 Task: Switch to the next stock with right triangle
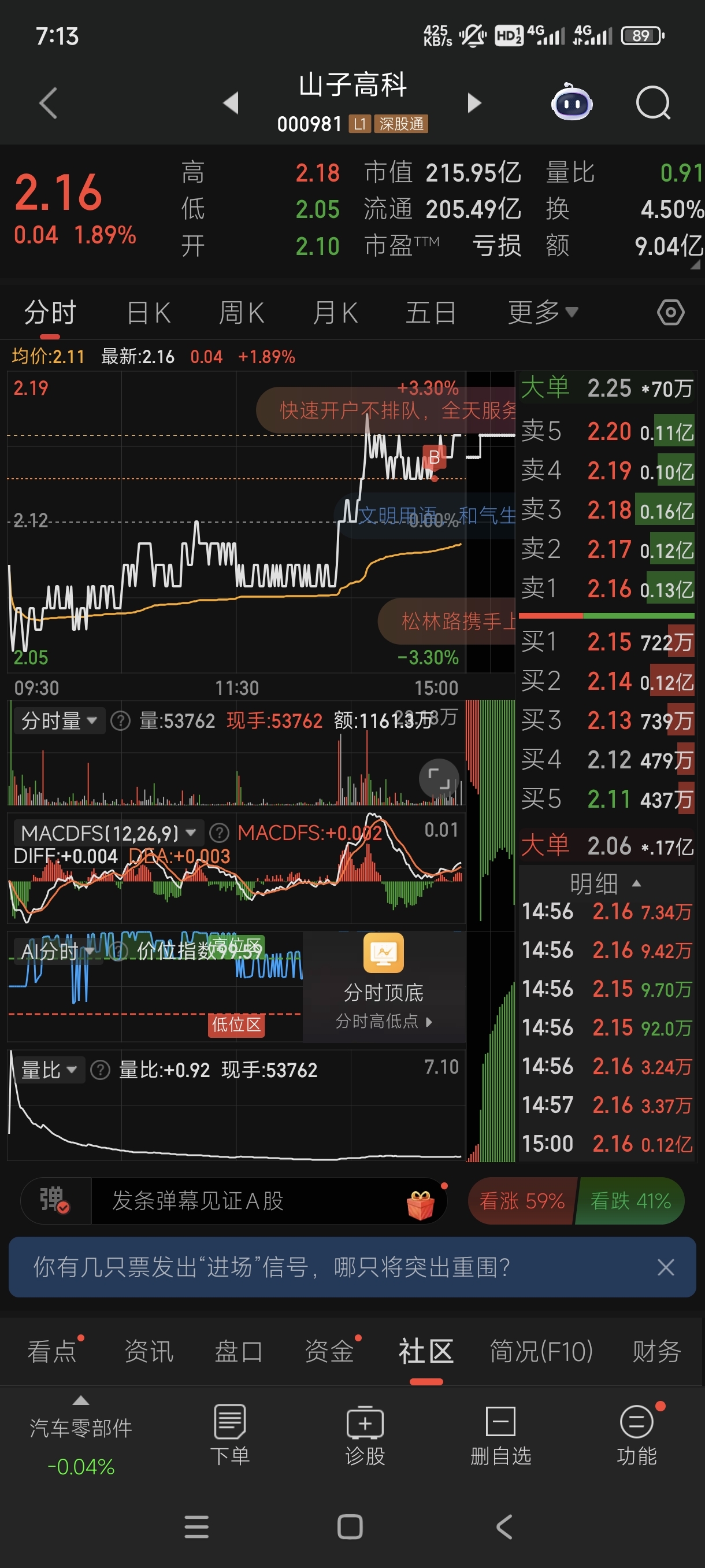pyautogui.click(x=474, y=102)
